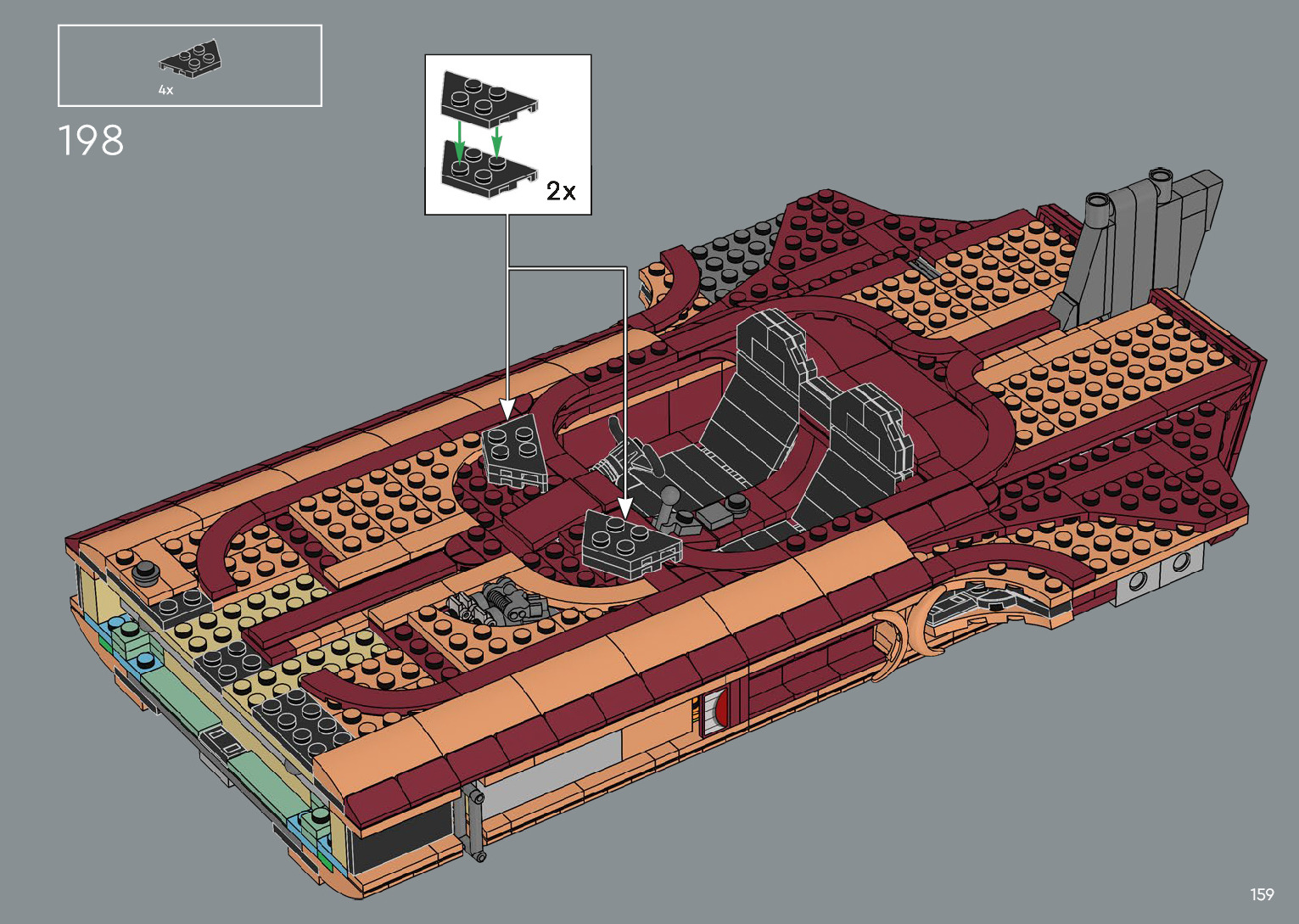Click the gray engine piece in the hood opening
The height and width of the screenshot is (924, 1299).
coord(495,603)
